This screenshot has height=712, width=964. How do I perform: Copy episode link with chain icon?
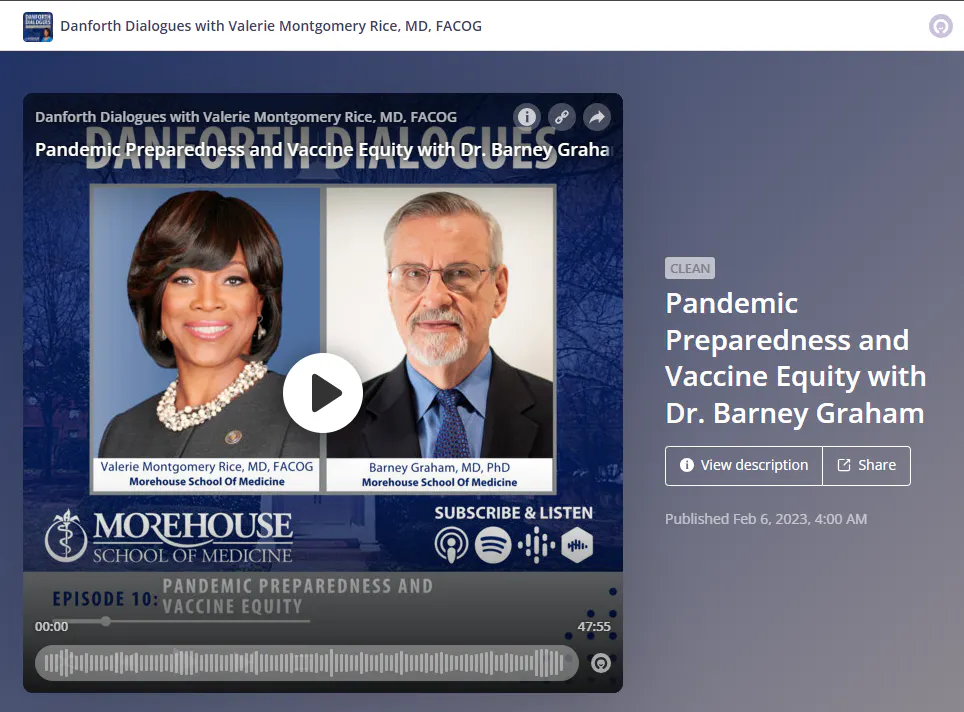click(x=562, y=117)
